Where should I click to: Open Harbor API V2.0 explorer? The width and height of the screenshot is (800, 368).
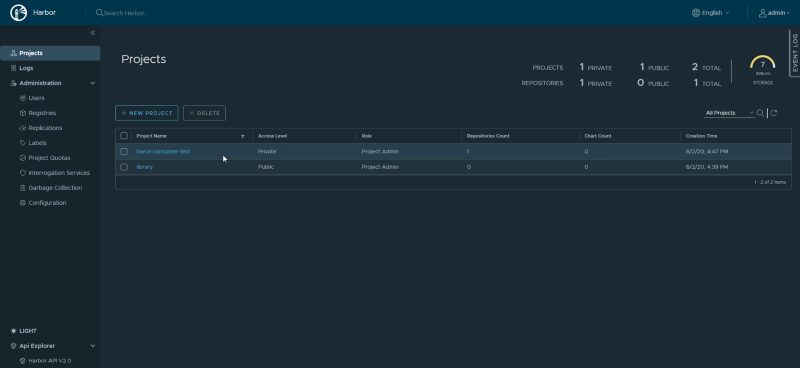(x=49, y=361)
